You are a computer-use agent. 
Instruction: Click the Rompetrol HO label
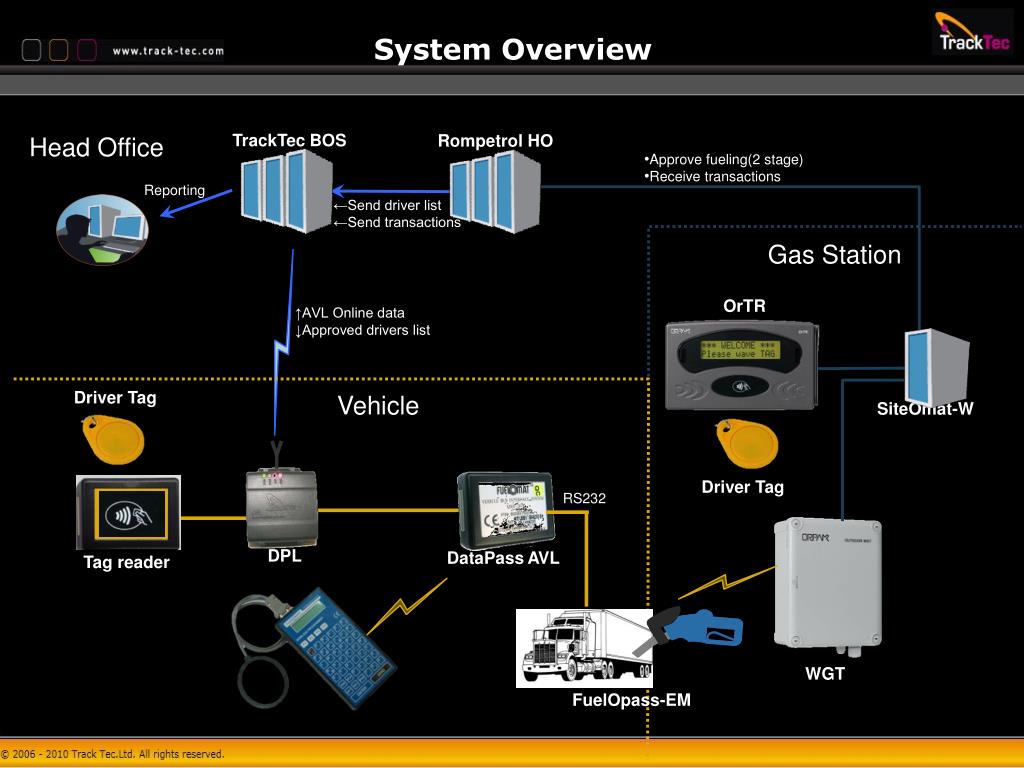coord(495,141)
